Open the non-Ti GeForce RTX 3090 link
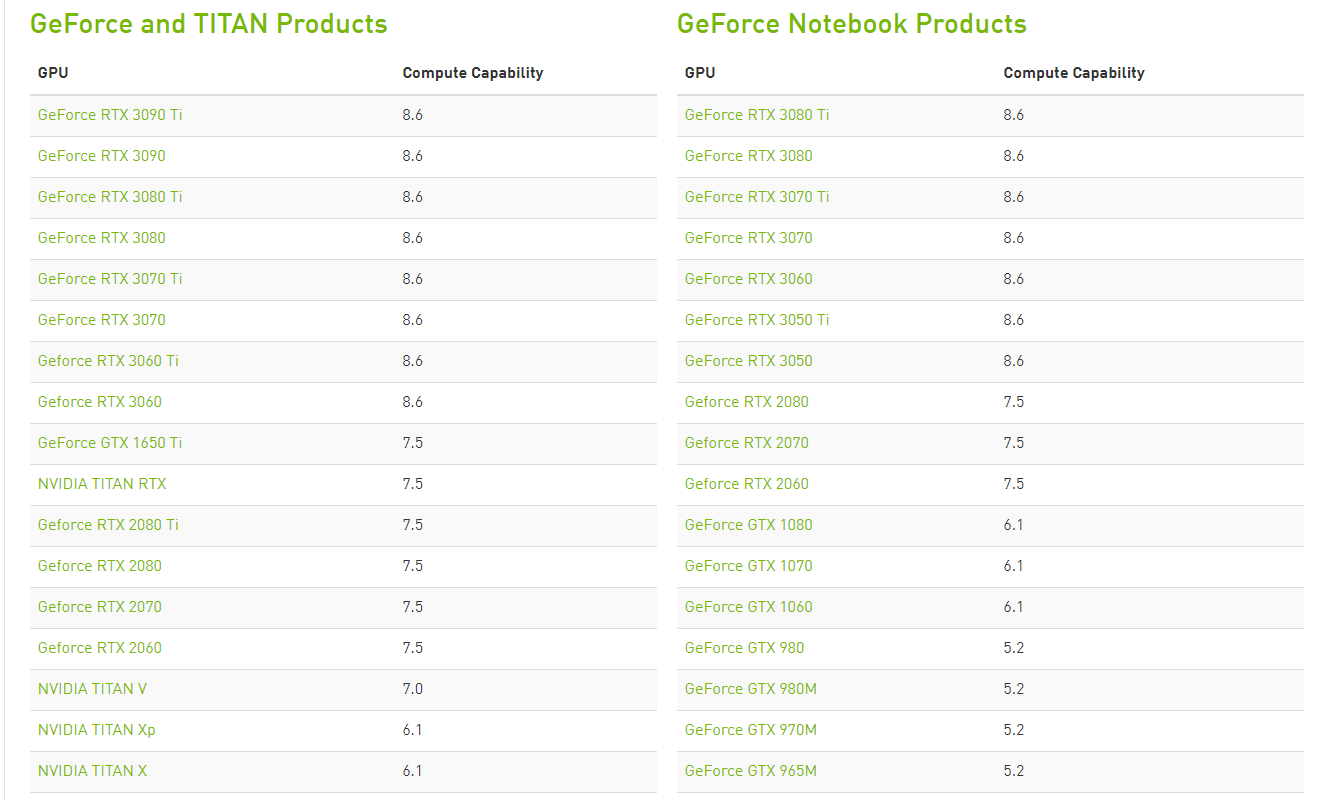 pyautogui.click(x=102, y=156)
